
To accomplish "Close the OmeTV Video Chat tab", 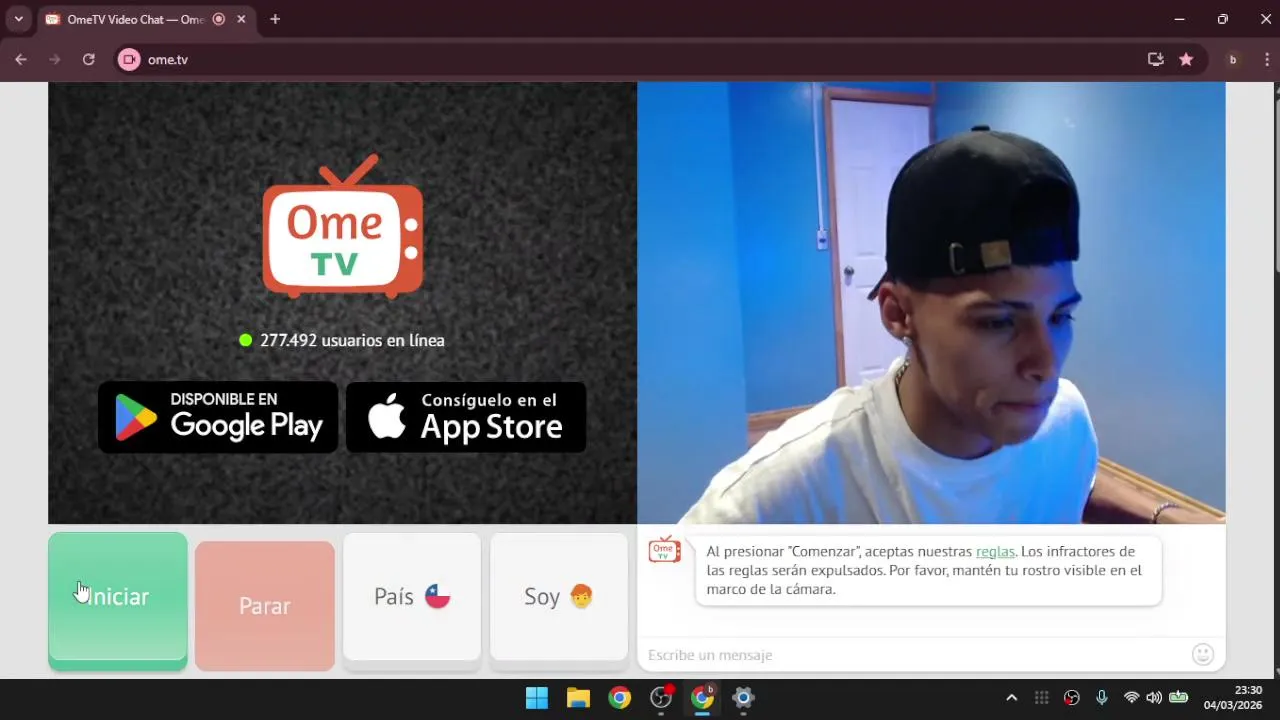I will point(241,19).
